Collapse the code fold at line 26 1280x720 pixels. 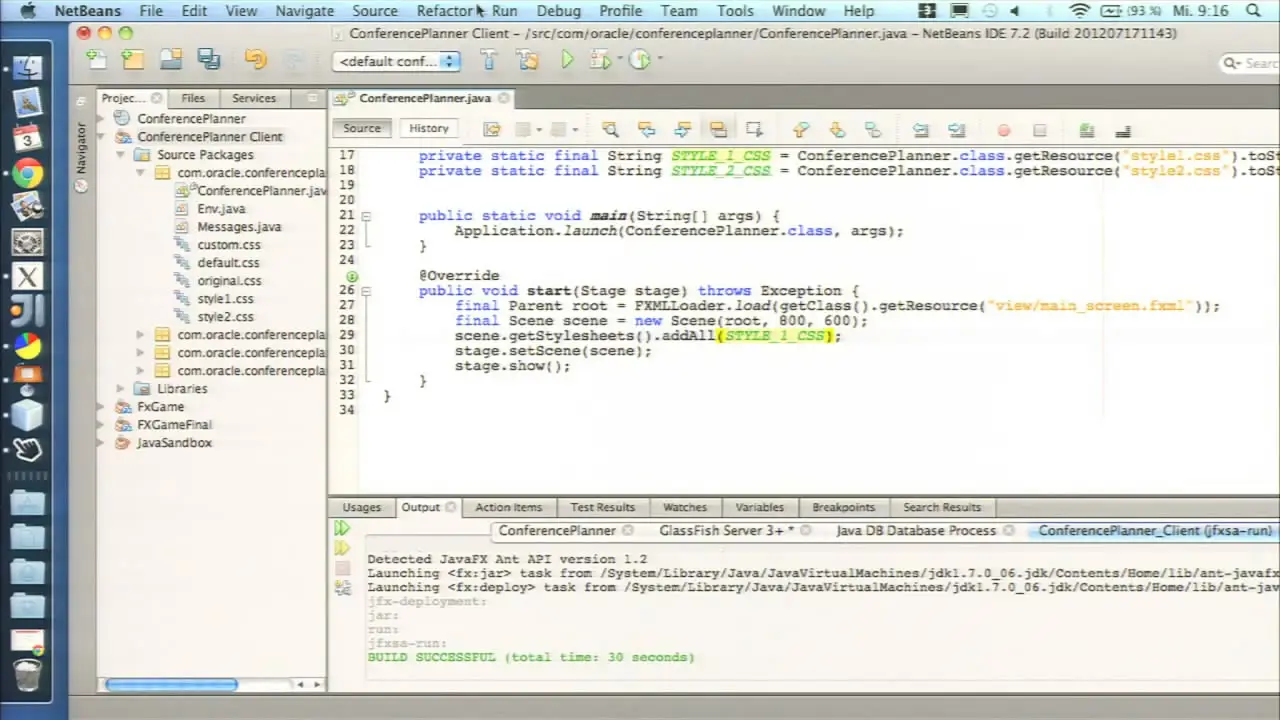click(366, 291)
